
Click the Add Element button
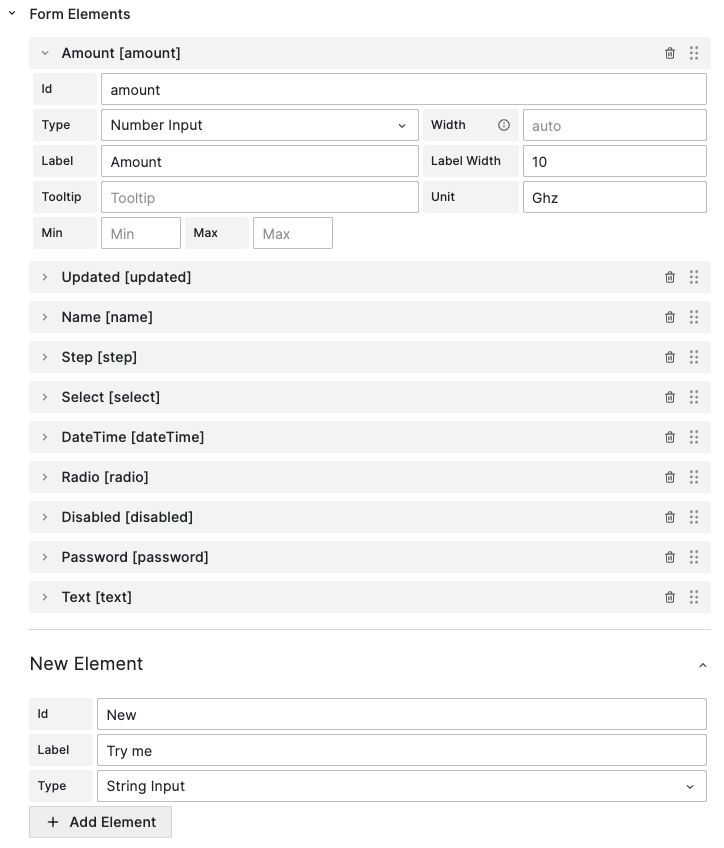[100, 821]
